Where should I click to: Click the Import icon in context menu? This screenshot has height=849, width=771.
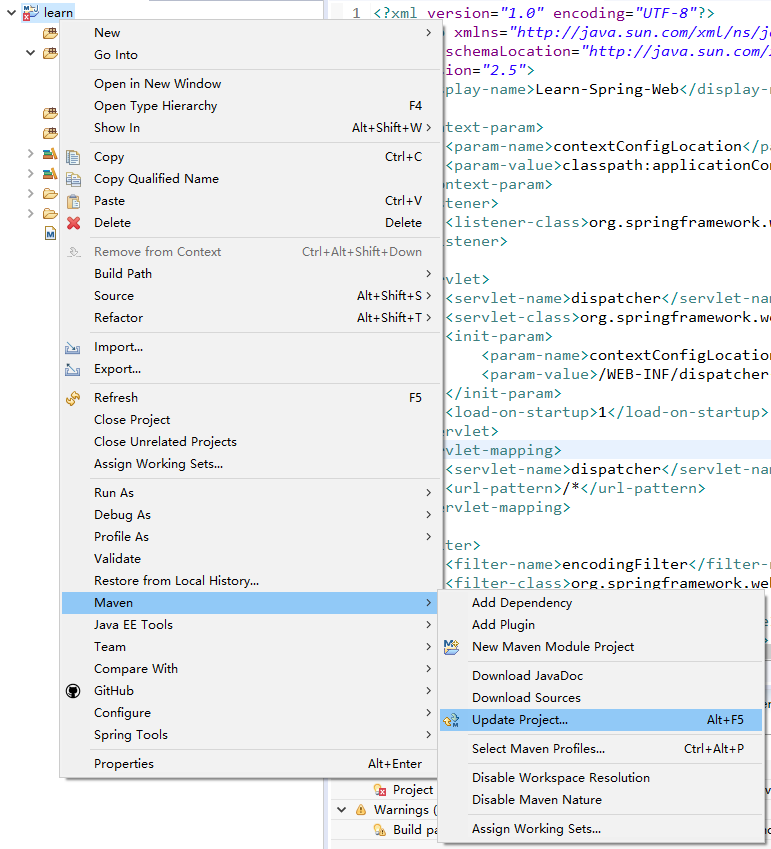pos(73,347)
